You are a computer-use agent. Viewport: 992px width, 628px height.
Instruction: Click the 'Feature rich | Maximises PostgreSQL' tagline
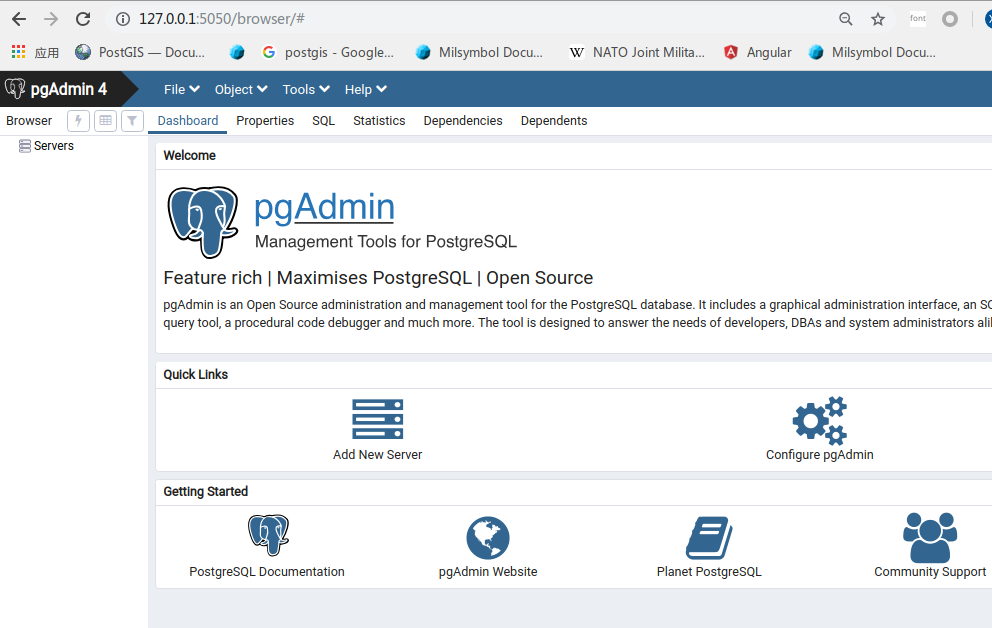pos(378,278)
